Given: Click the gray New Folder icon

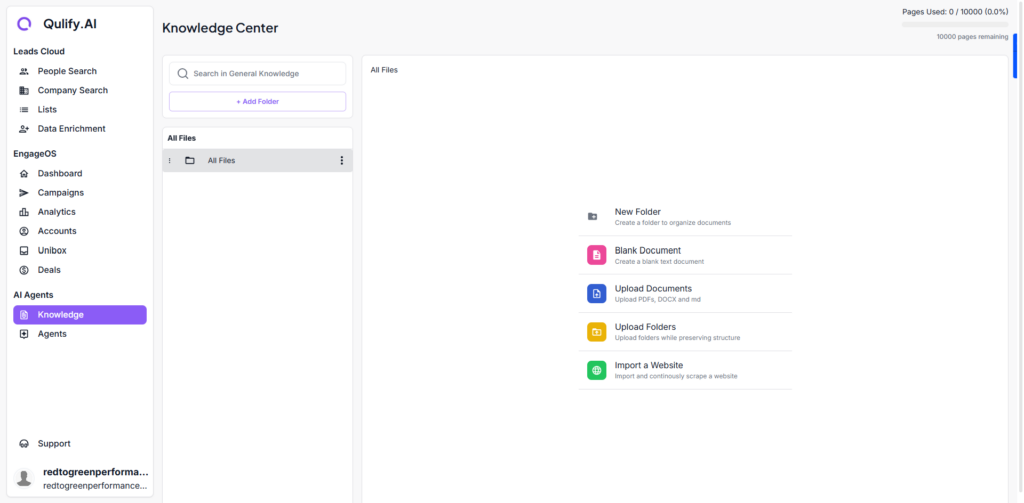Looking at the screenshot, I should [592, 216].
